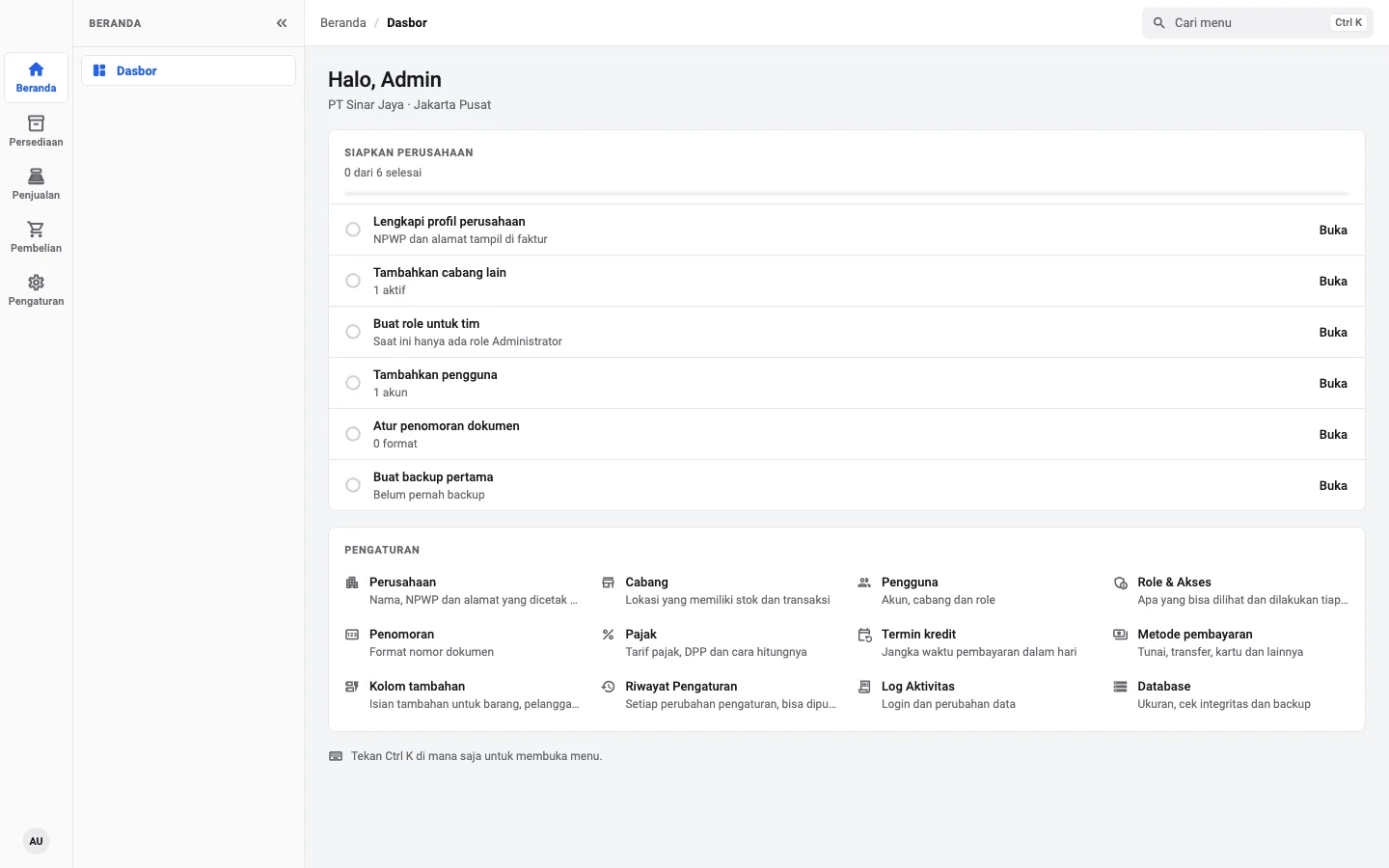
Task: Mark 'Lengkapi profil perusahaan' circle
Action: coord(353,230)
